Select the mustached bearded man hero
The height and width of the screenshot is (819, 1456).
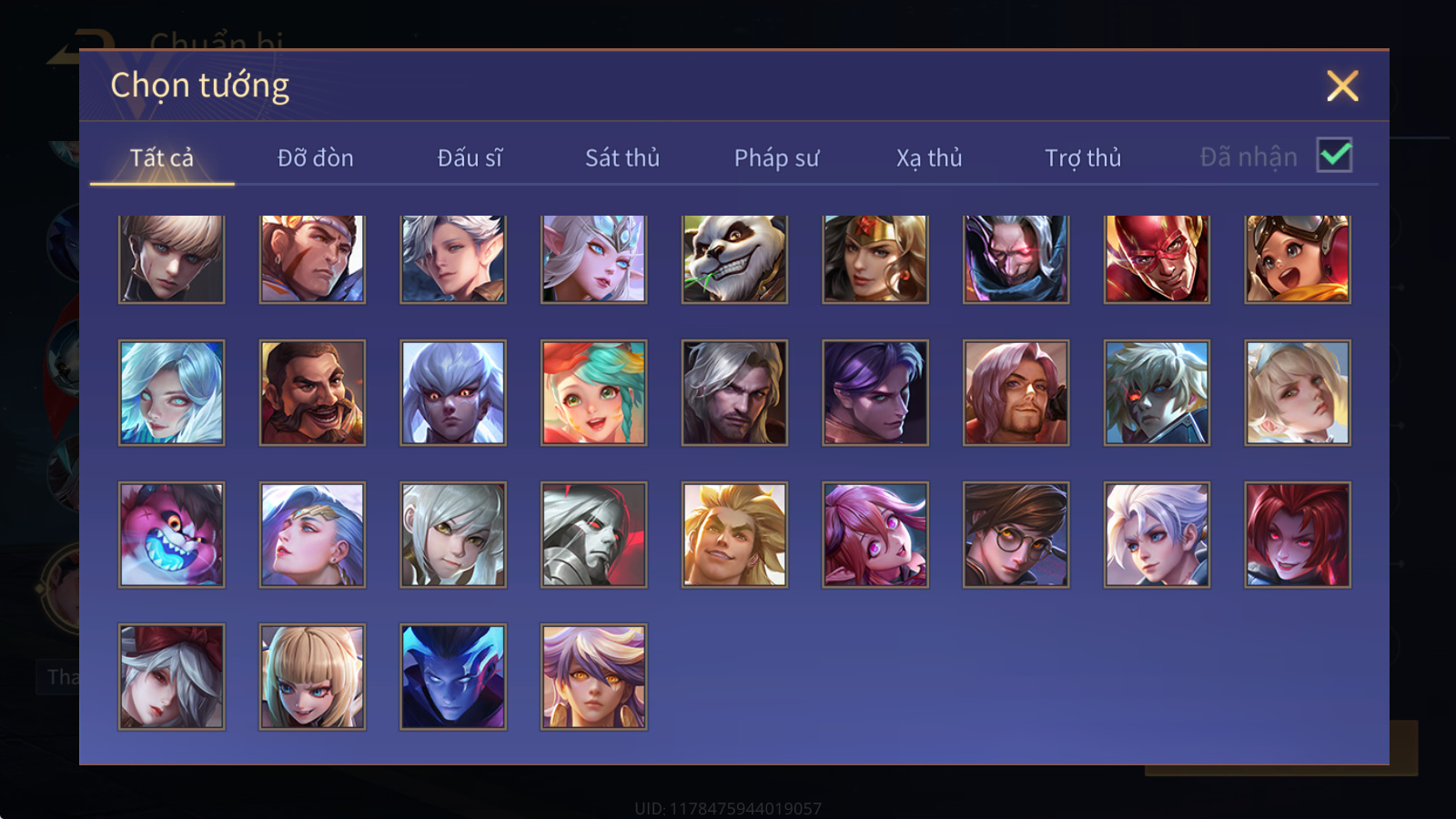point(312,392)
